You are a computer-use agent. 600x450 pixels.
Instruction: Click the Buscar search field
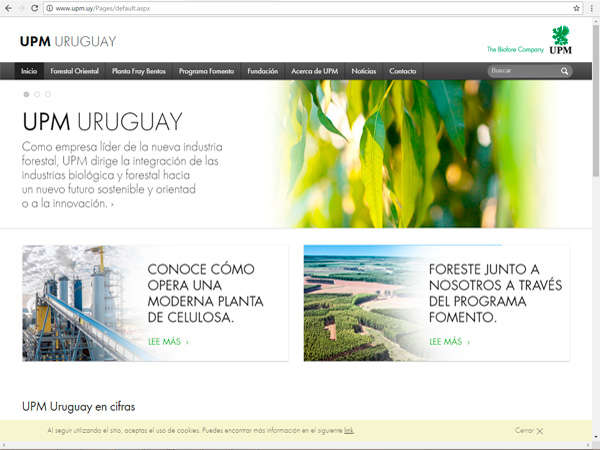point(522,72)
